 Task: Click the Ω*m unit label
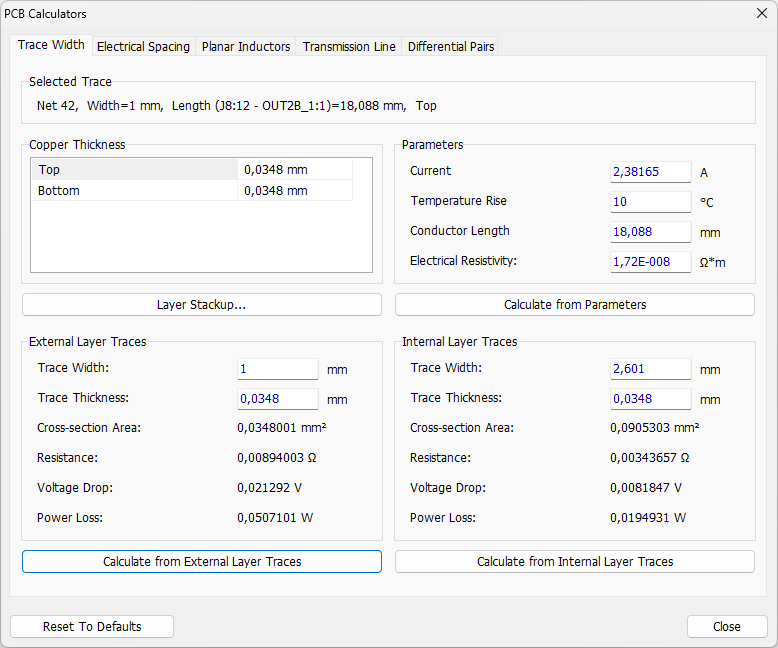point(713,262)
